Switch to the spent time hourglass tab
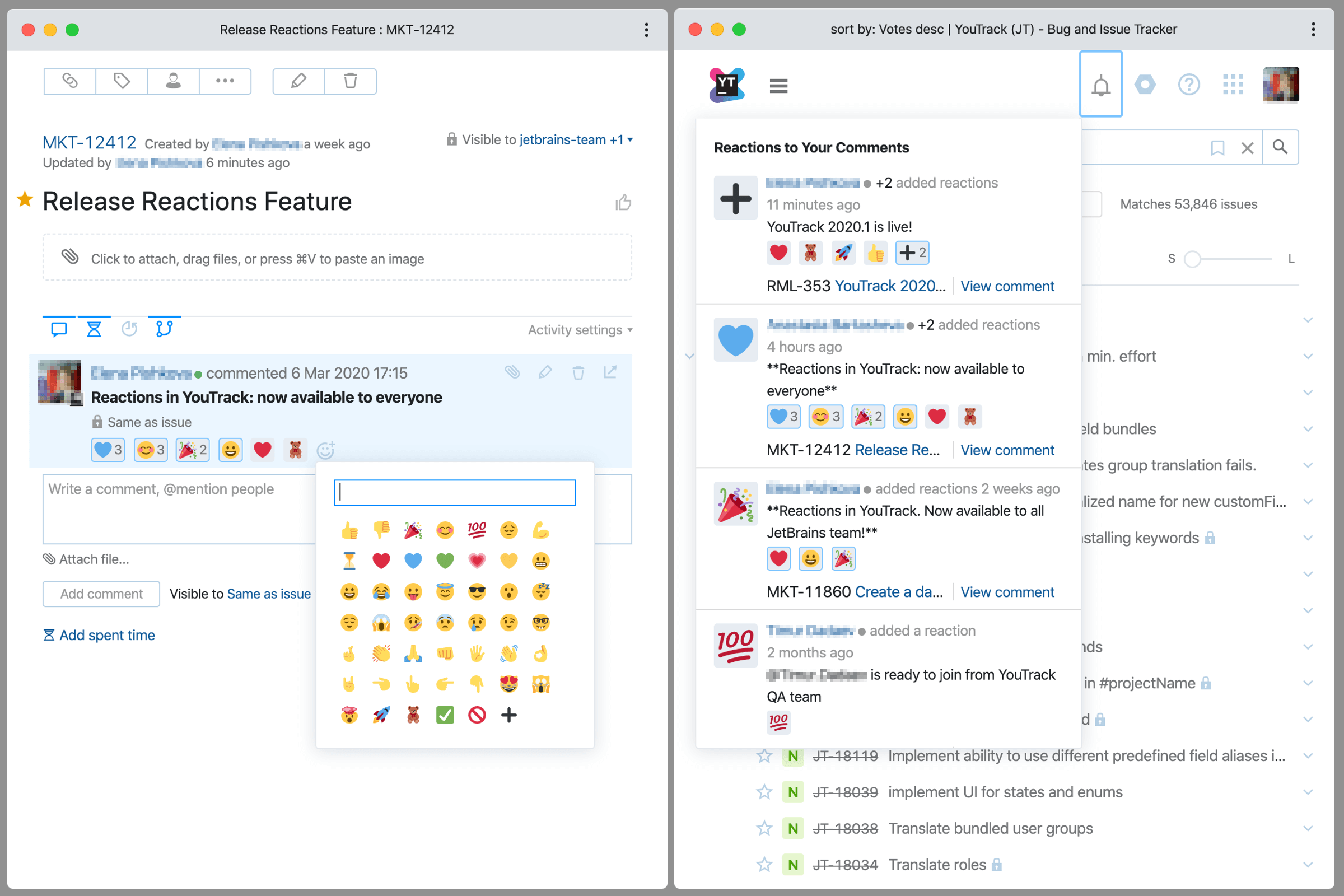 point(94,329)
